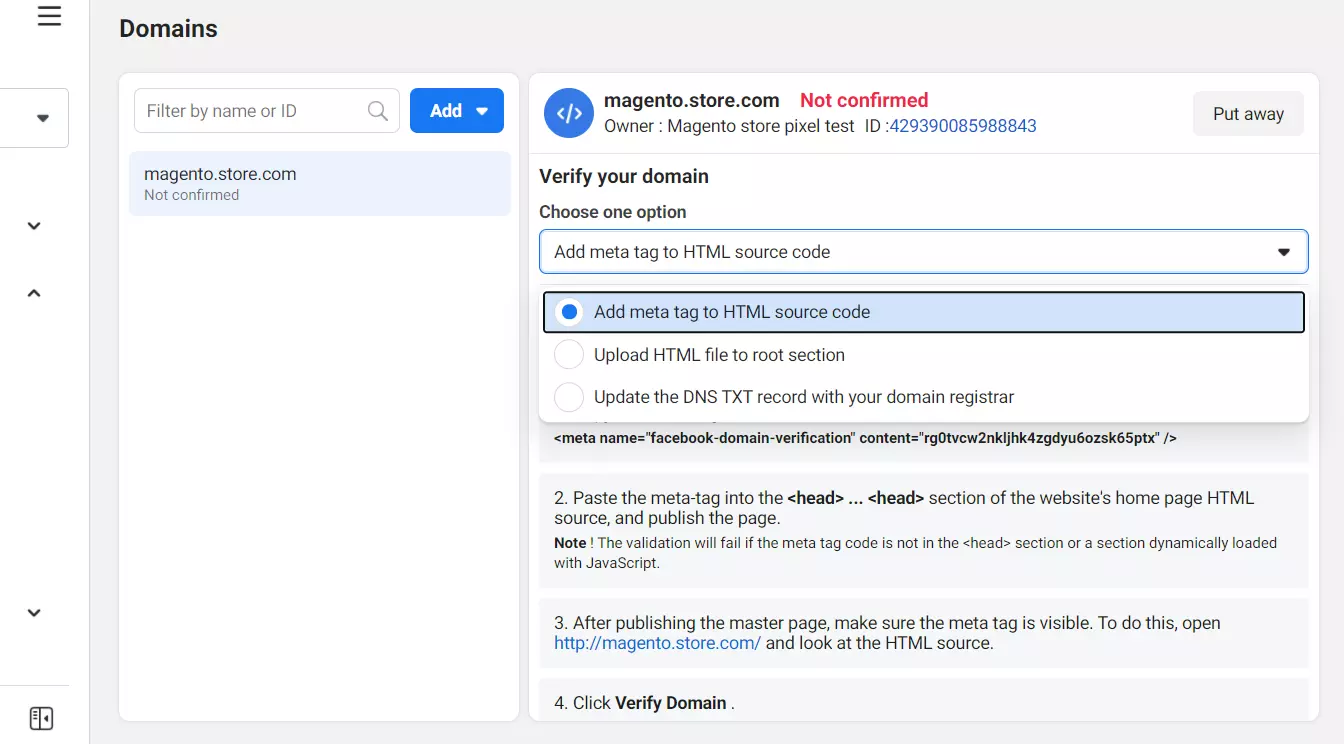Select Upload HTML file to root section
The width and height of the screenshot is (1344, 744).
[x=719, y=355]
